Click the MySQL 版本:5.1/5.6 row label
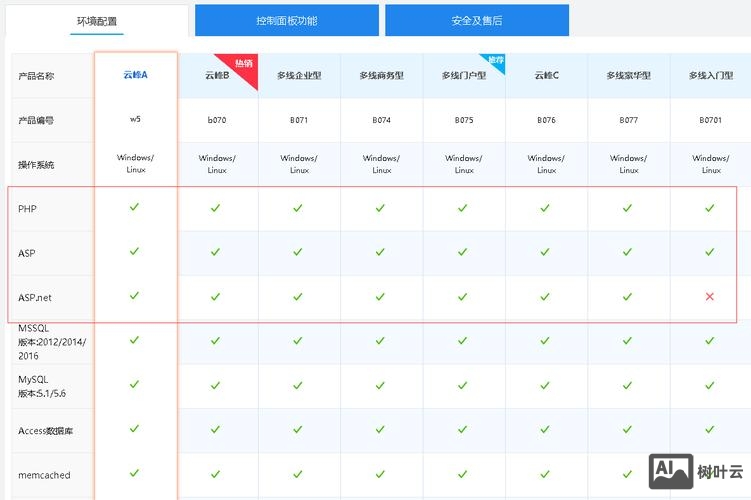The height and width of the screenshot is (500, 751). tap(42, 386)
